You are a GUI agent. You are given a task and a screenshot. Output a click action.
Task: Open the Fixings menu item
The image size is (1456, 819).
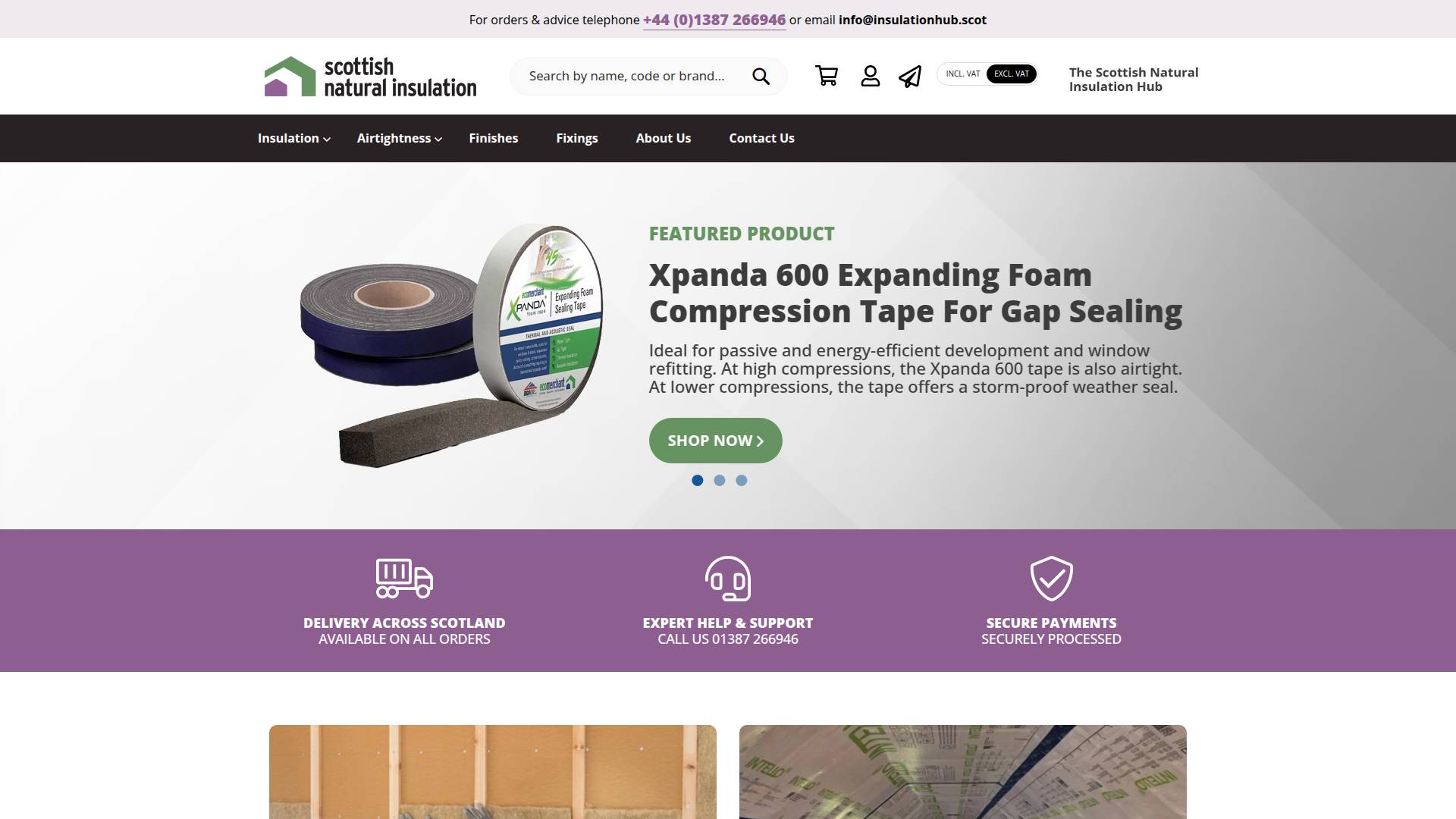tap(577, 138)
